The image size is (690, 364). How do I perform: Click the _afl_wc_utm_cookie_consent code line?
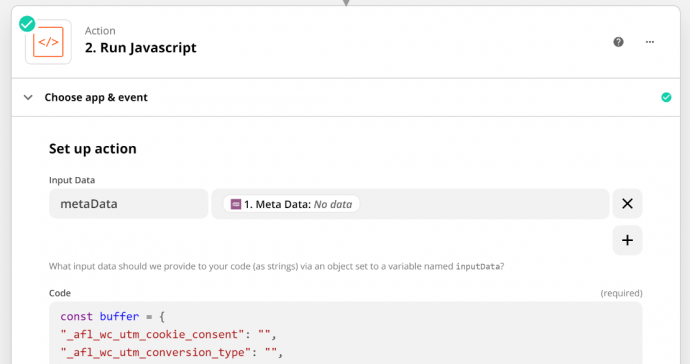tap(168, 335)
